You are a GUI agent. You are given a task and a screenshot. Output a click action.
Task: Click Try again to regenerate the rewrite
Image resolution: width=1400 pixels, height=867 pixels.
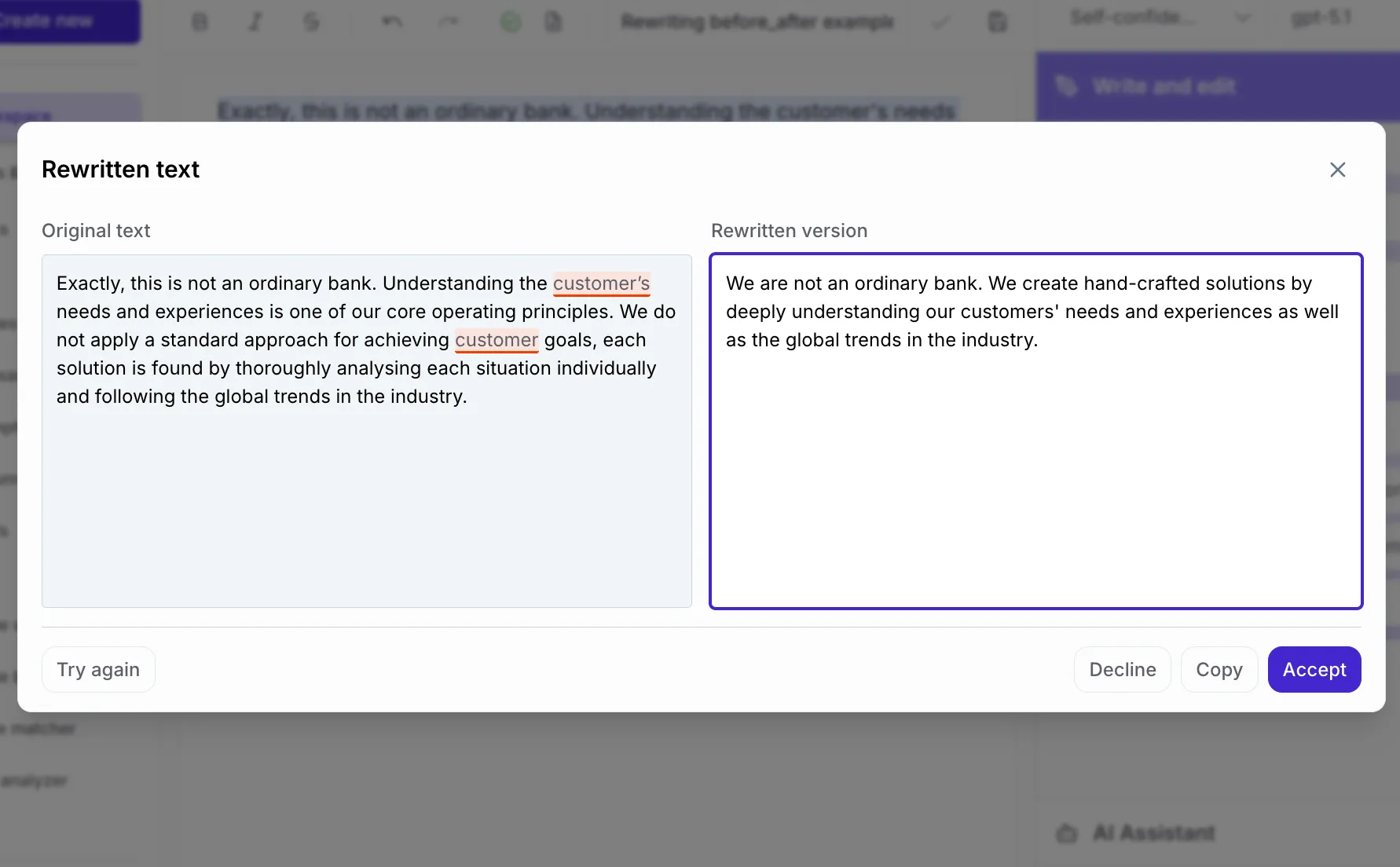(x=98, y=669)
